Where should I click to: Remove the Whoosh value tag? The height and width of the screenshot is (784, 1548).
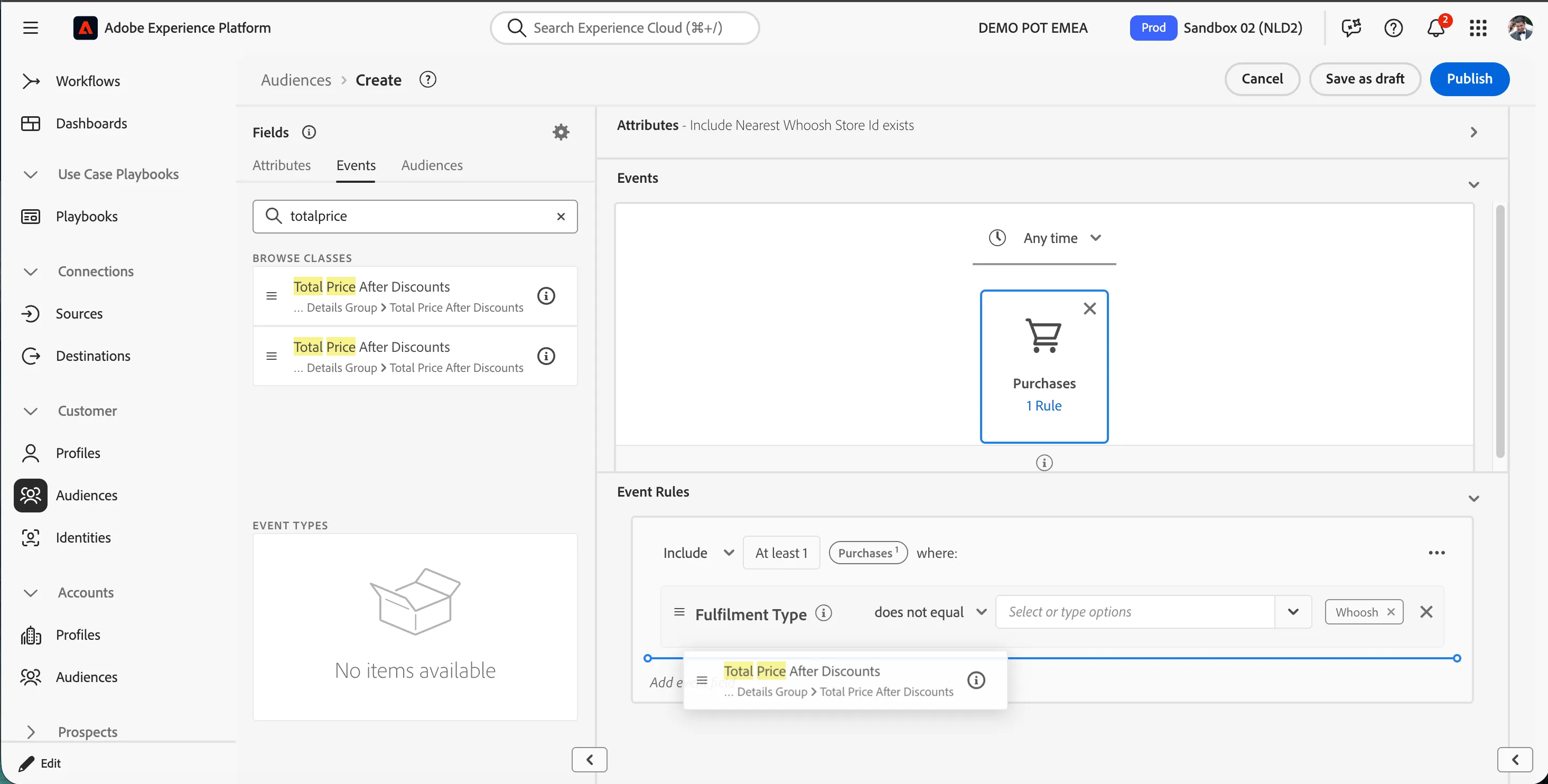1391,612
